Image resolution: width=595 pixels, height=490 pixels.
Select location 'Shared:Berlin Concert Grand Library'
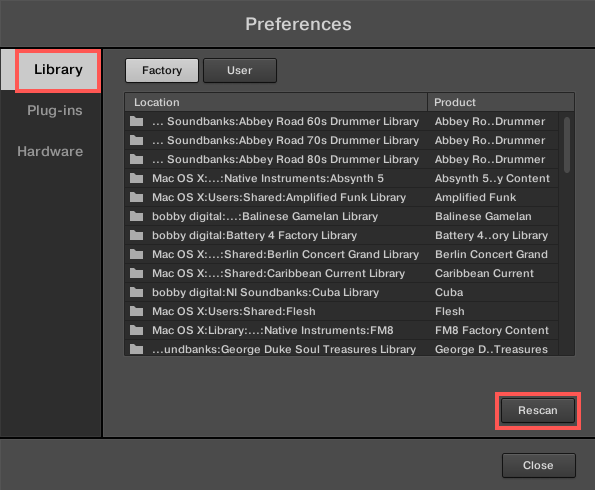[285, 254]
